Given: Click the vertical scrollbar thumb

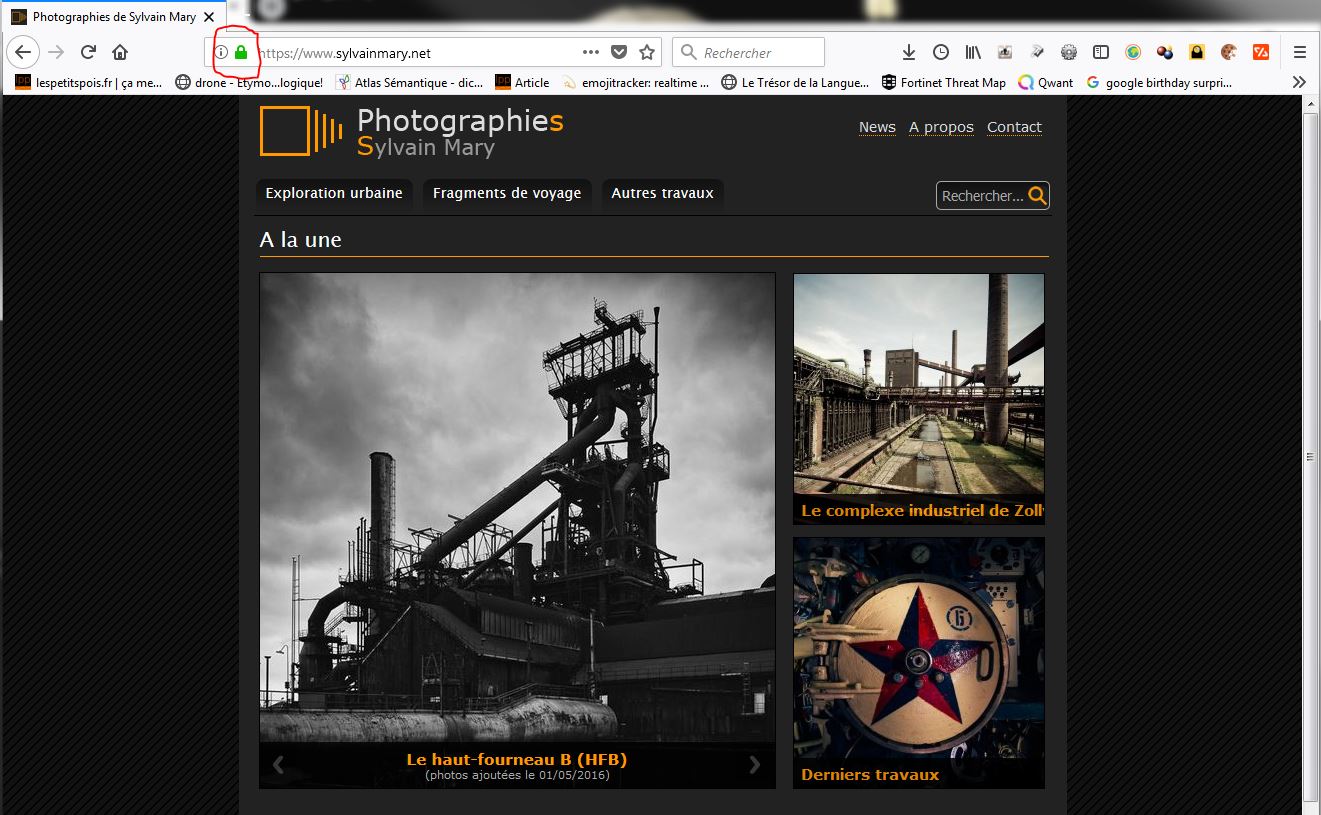Looking at the screenshot, I should pyautogui.click(x=1311, y=456).
